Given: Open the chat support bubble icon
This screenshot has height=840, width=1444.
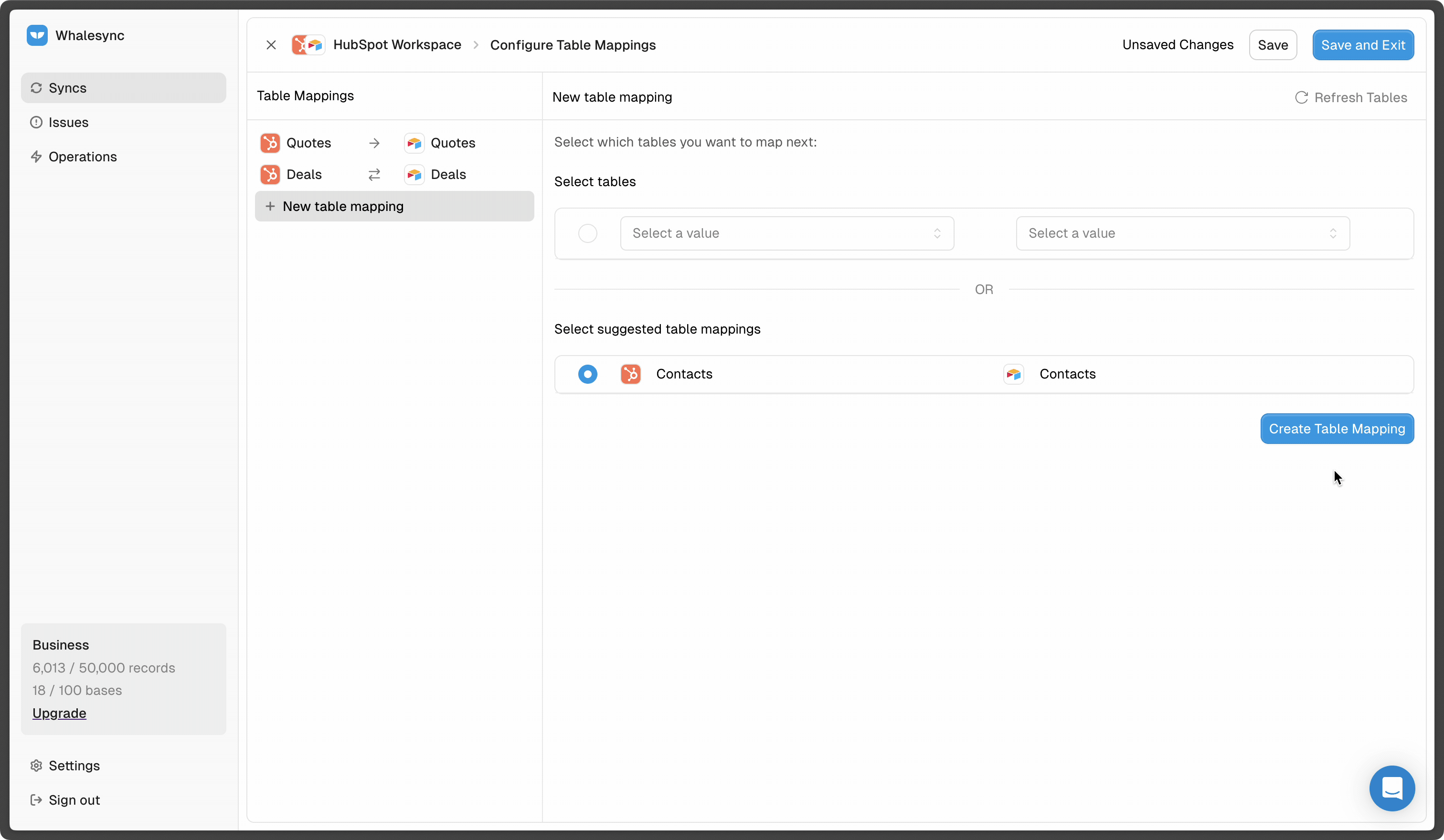Looking at the screenshot, I should tap(1391, 788).
